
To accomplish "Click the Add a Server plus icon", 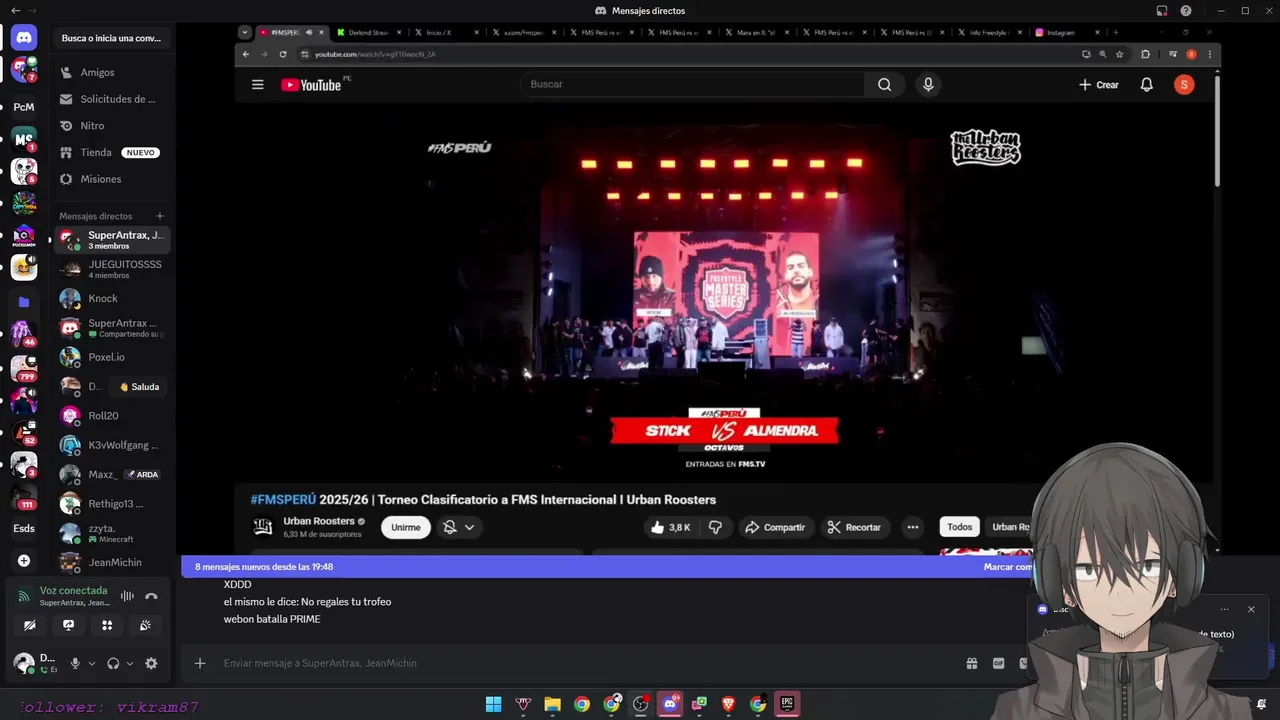I will click(x=24, y=561).
